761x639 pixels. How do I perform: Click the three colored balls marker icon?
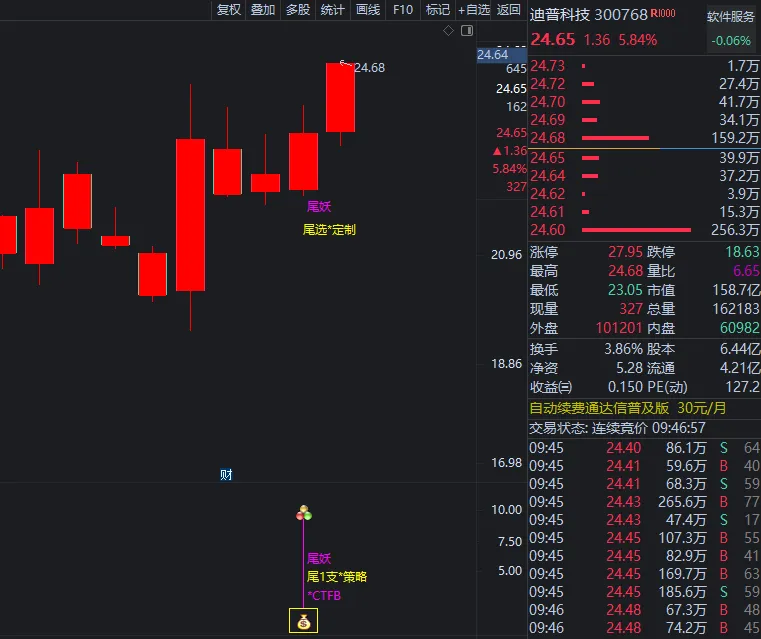(304, 513)
